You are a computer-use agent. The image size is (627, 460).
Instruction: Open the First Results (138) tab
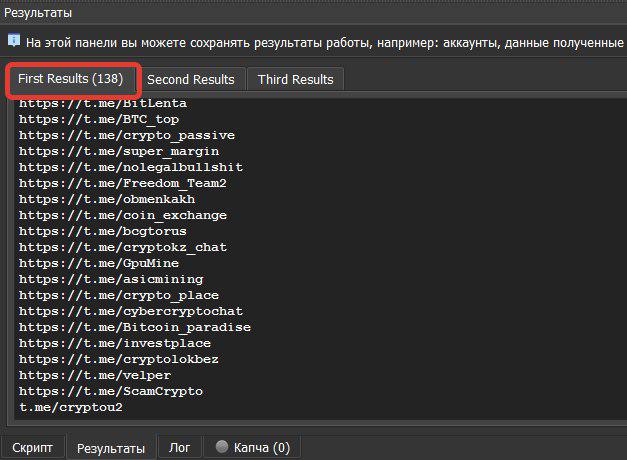coord(70,79)
